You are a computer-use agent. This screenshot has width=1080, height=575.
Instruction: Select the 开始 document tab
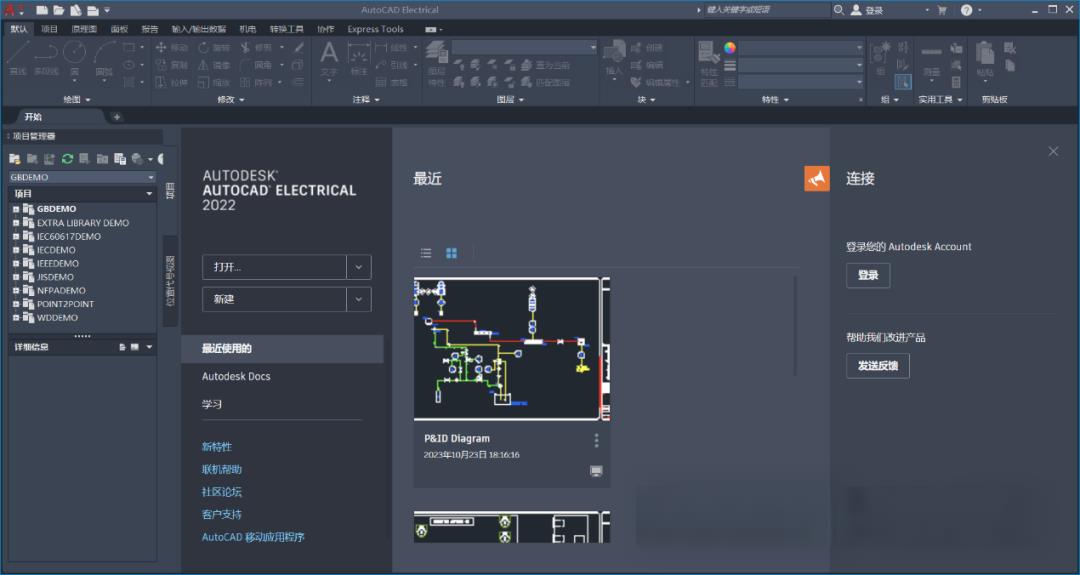(33, 117)
